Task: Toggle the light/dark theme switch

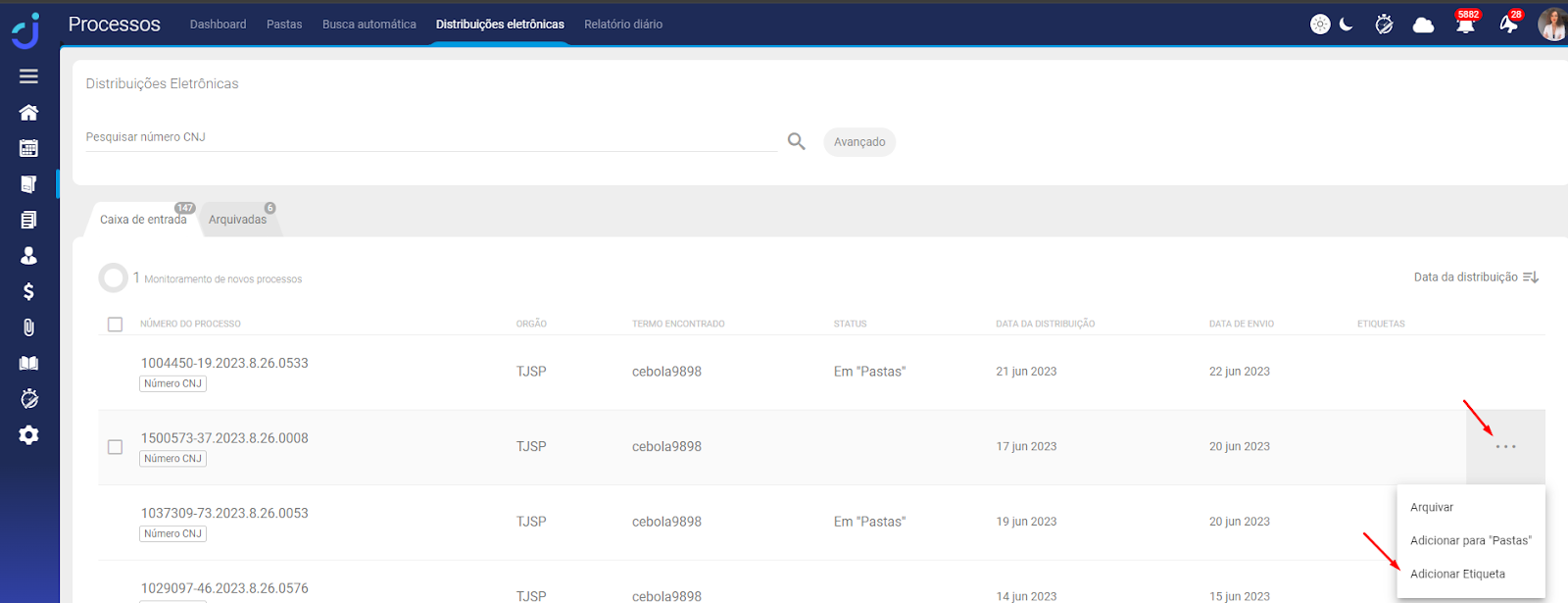Action: coord(1332,25)
